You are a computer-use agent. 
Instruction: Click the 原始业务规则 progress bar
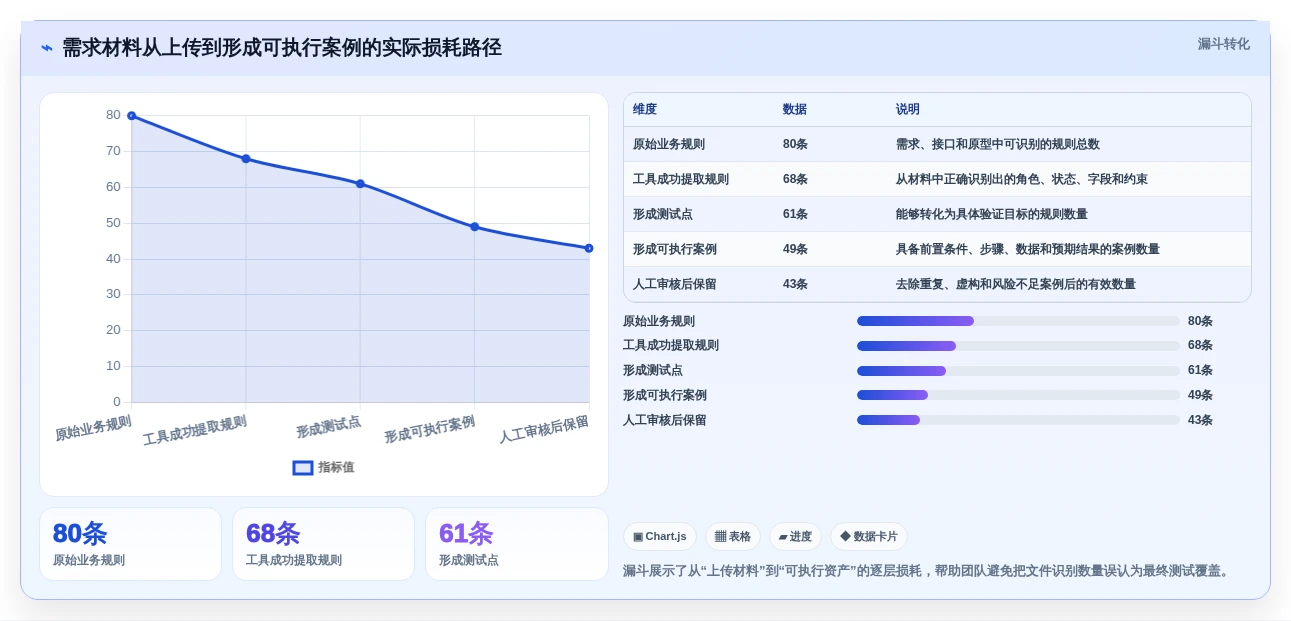tap(1018, 321)
